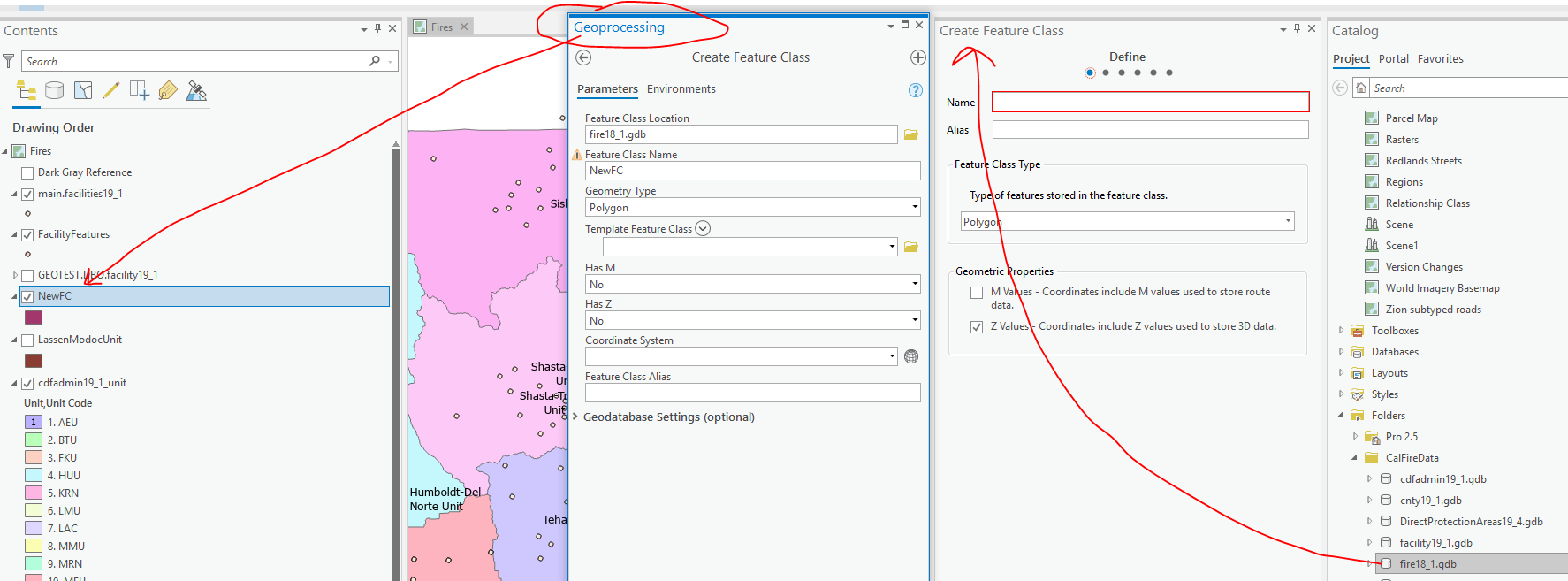Enable LassenModocUnit layer checkbox
The width and height of the screenshot is (1568, 581).
(x=27, y=340)
